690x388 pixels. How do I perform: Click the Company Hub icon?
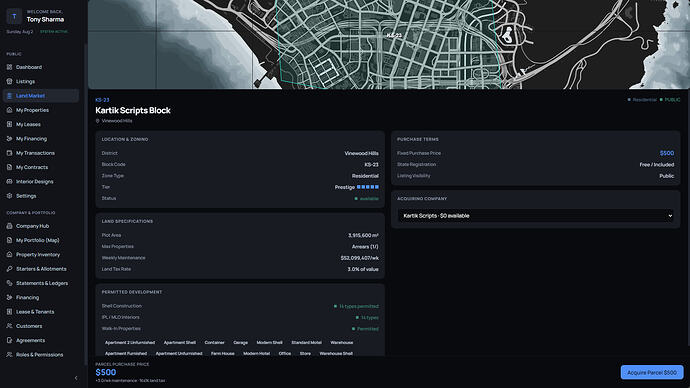click(x=9, y=226)
